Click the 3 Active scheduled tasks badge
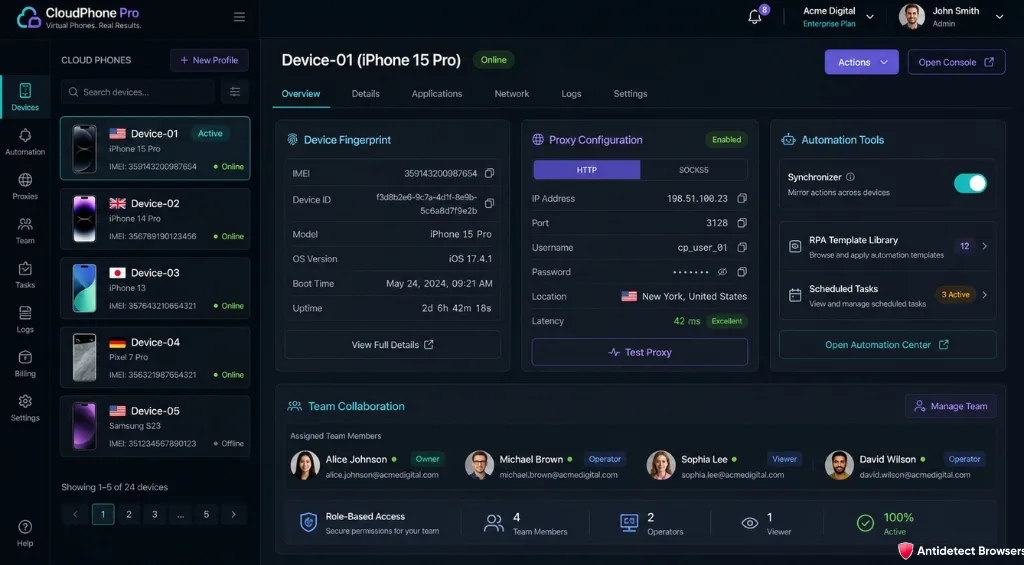 coord(955,295)
